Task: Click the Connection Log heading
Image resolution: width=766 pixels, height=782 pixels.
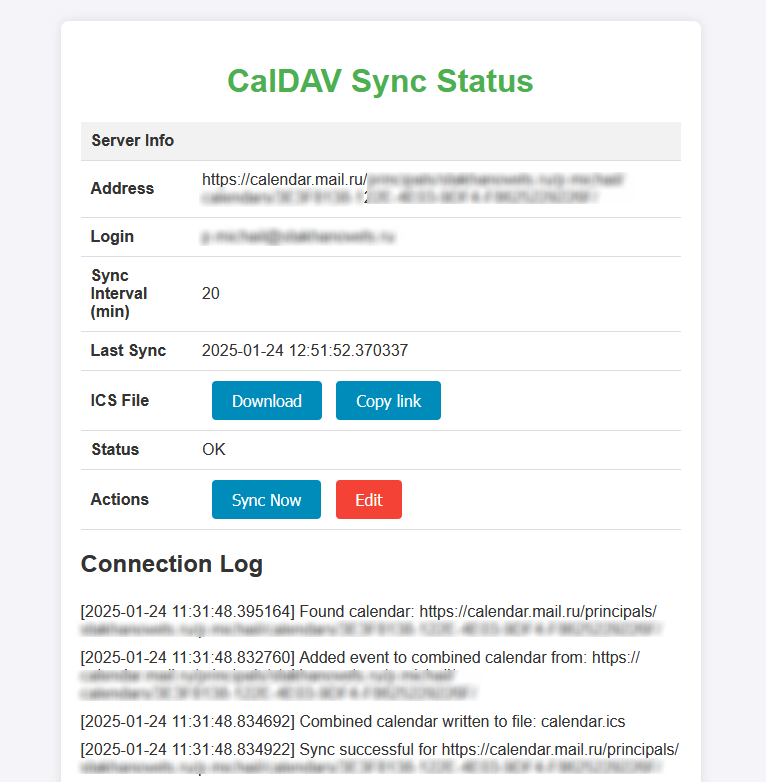Action: pos(171,564)
